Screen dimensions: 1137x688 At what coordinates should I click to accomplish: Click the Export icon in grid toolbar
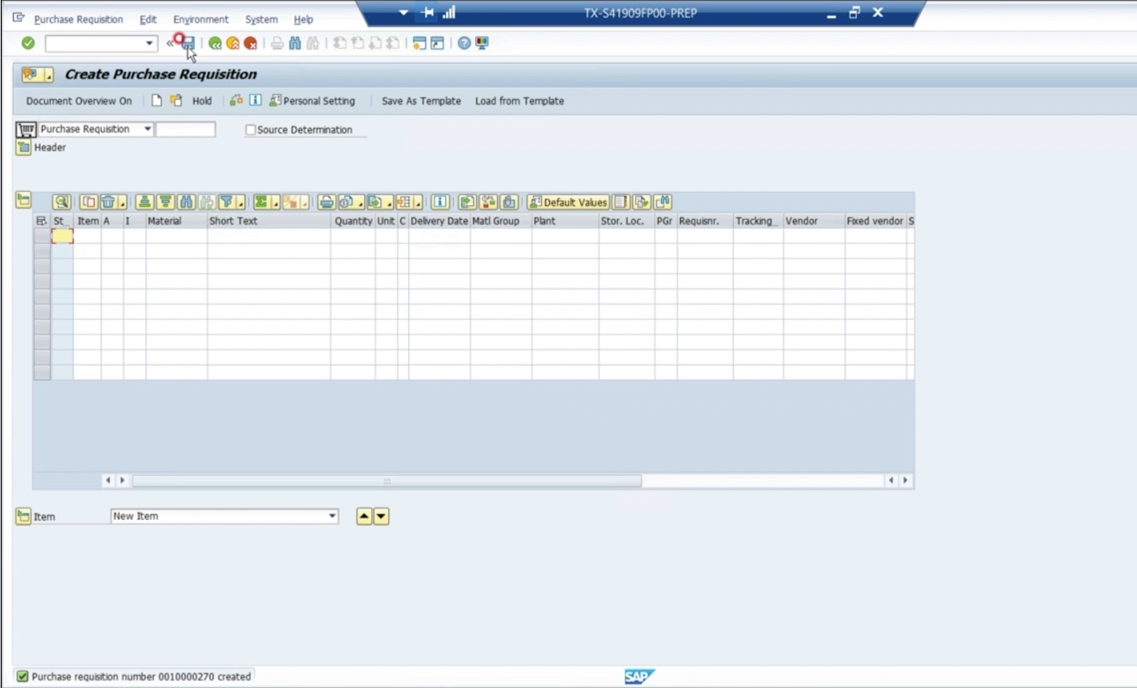(375, 202)
